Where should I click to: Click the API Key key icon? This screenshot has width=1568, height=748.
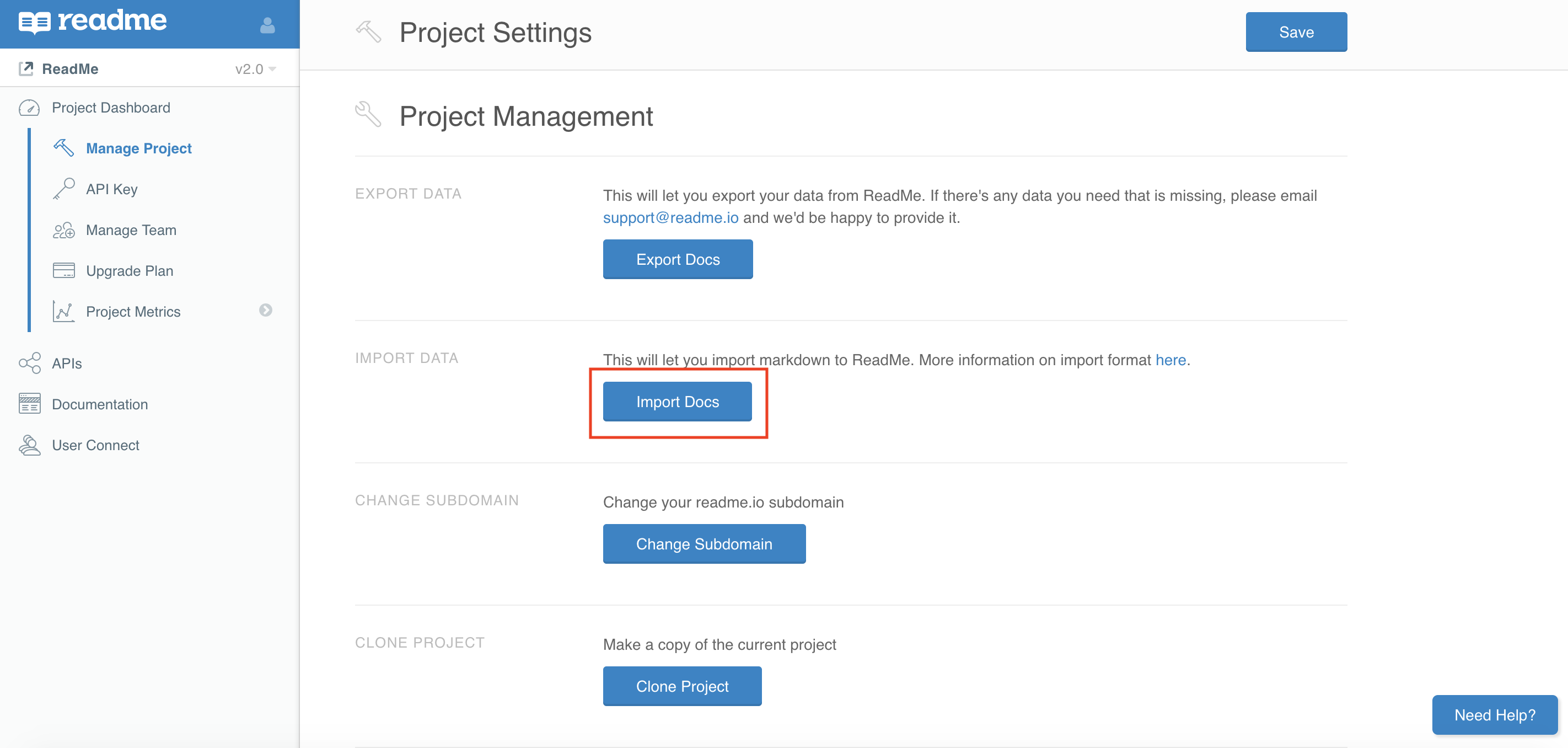pyautogui.click(x=64, y=189)
